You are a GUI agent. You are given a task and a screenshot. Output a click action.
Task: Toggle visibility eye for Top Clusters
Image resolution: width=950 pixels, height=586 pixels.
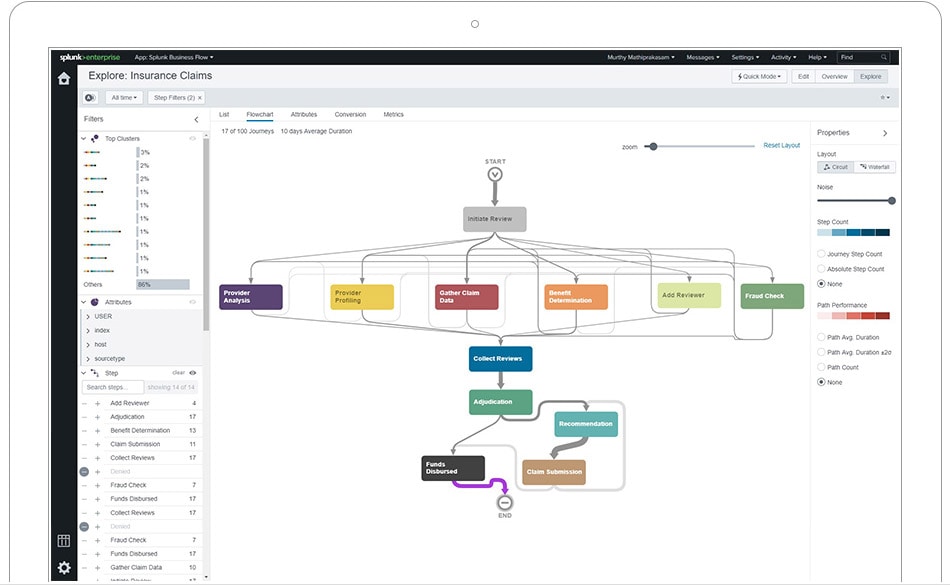pos(193,139)
